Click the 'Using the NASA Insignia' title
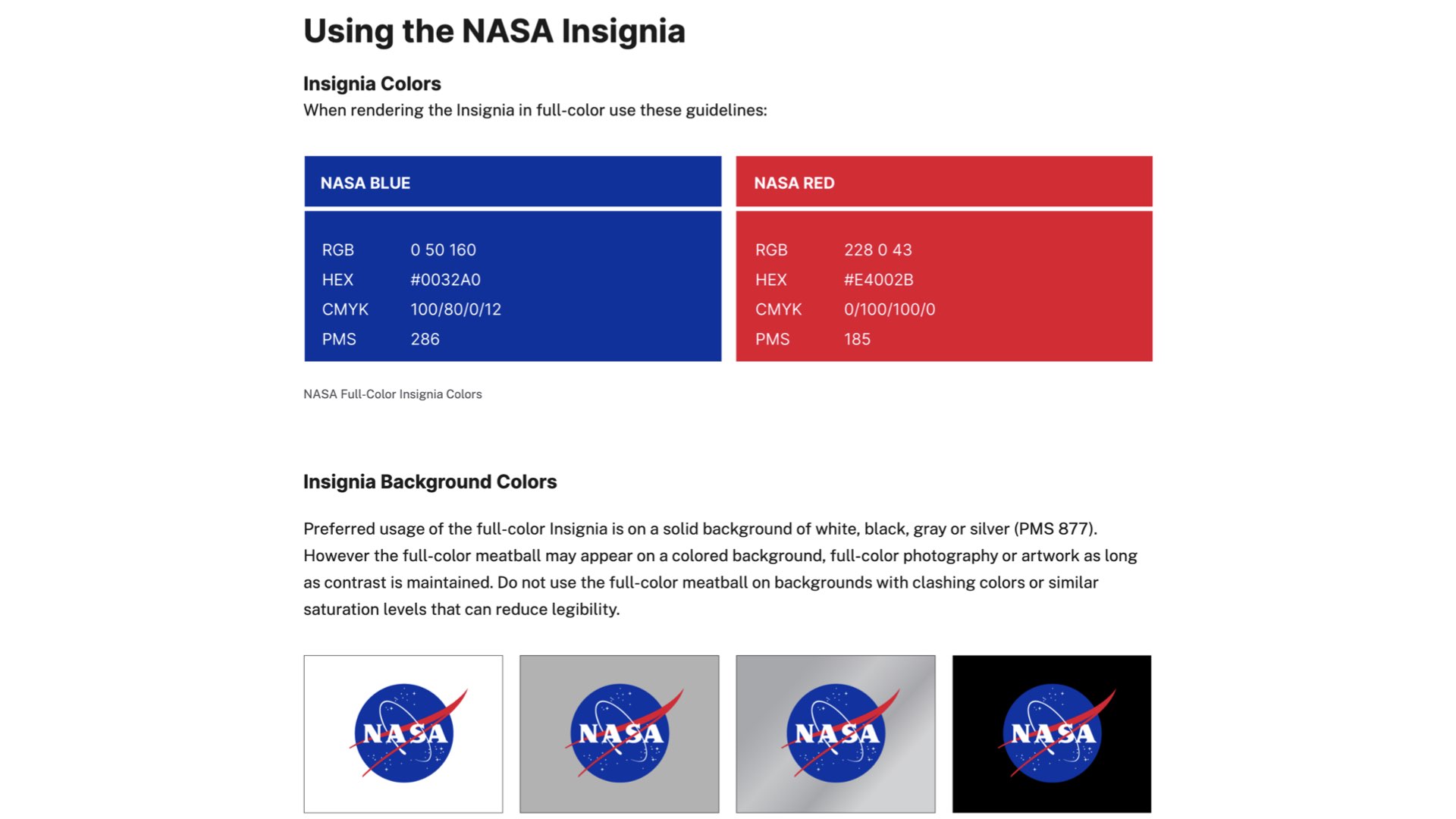The height and width of the screenshot is (819, 1456). (x=494, y=31)
